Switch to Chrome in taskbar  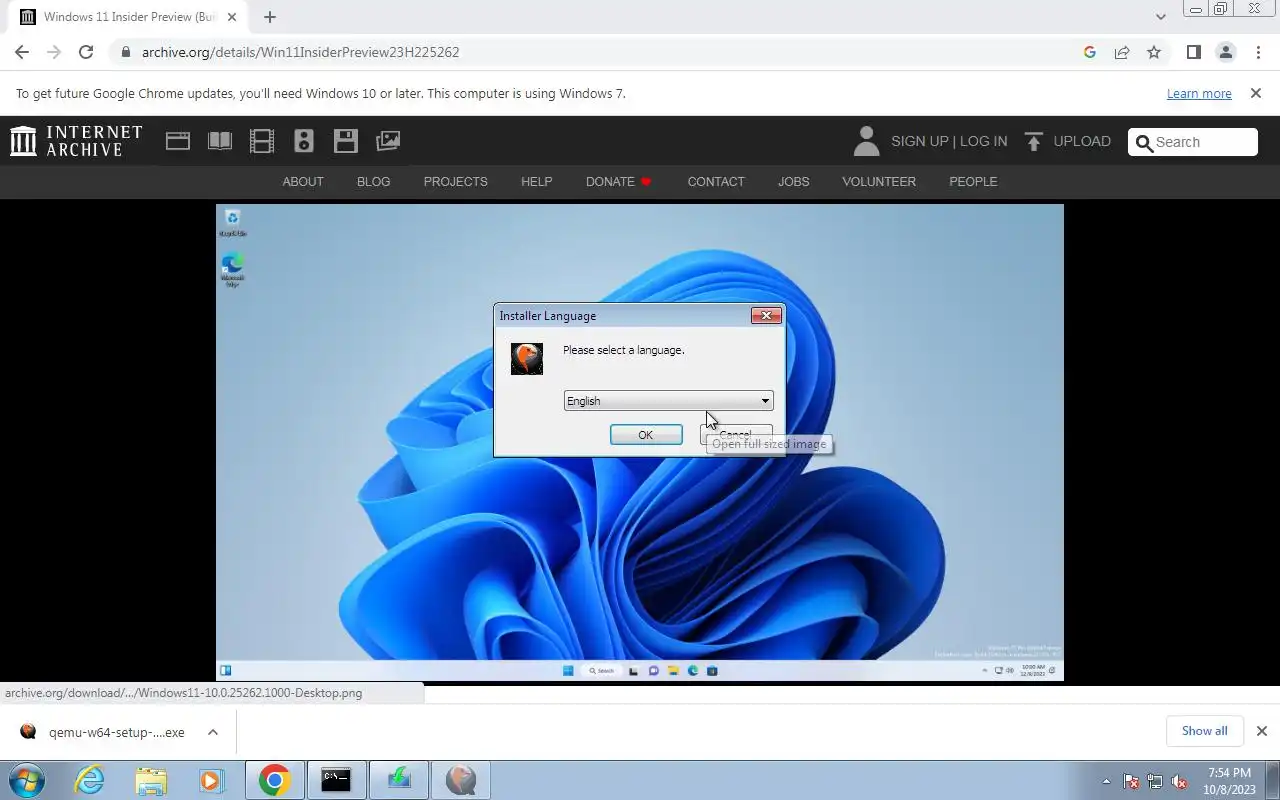[274, 780]
